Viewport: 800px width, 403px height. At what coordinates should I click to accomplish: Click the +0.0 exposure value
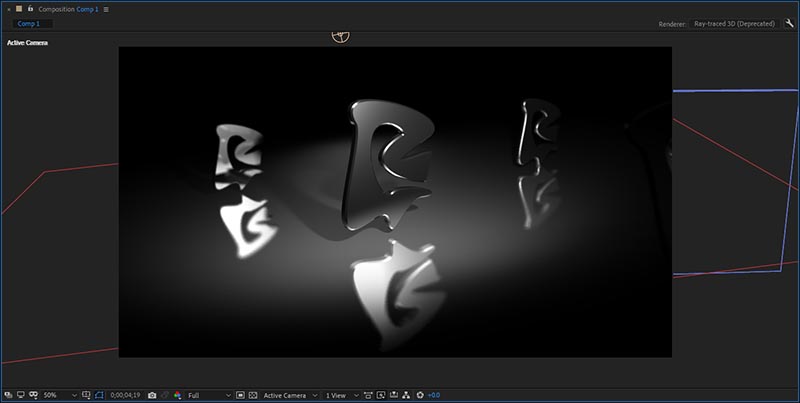pos(434,395)
